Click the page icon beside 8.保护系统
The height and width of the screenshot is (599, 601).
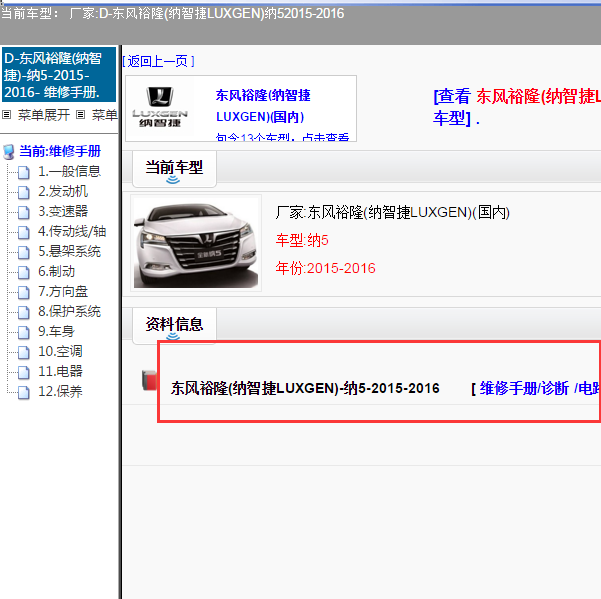[24, 312]
